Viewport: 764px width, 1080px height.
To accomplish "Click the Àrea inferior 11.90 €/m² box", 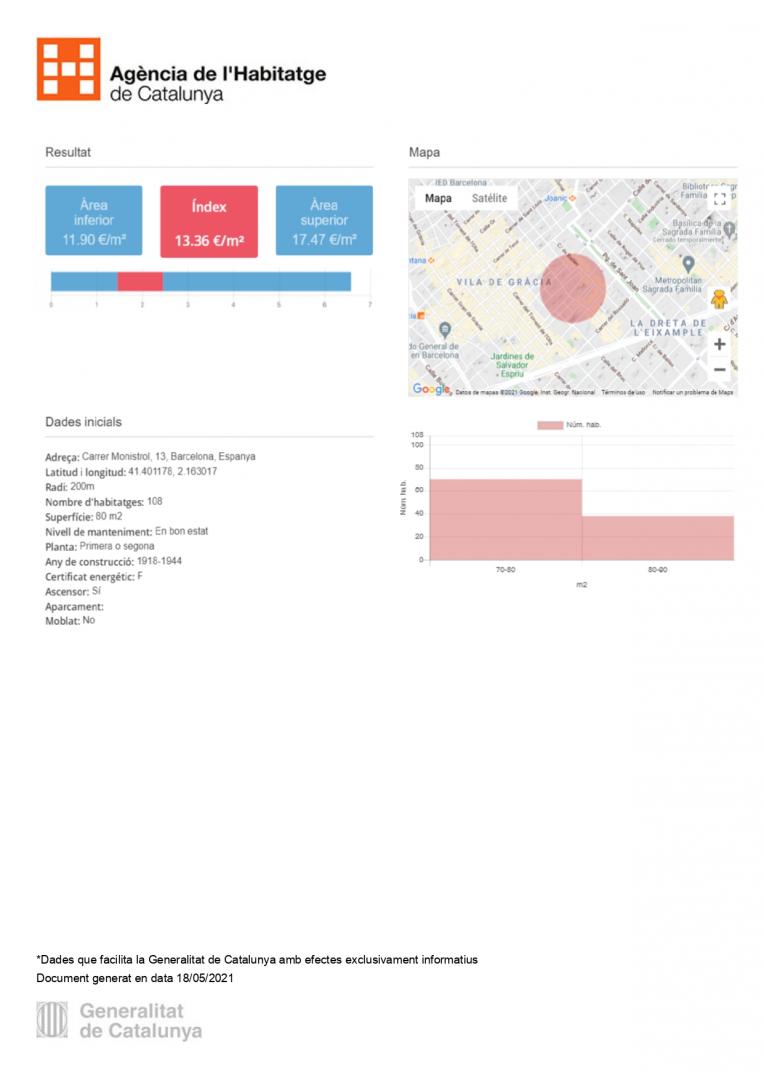I will [94, 221].
